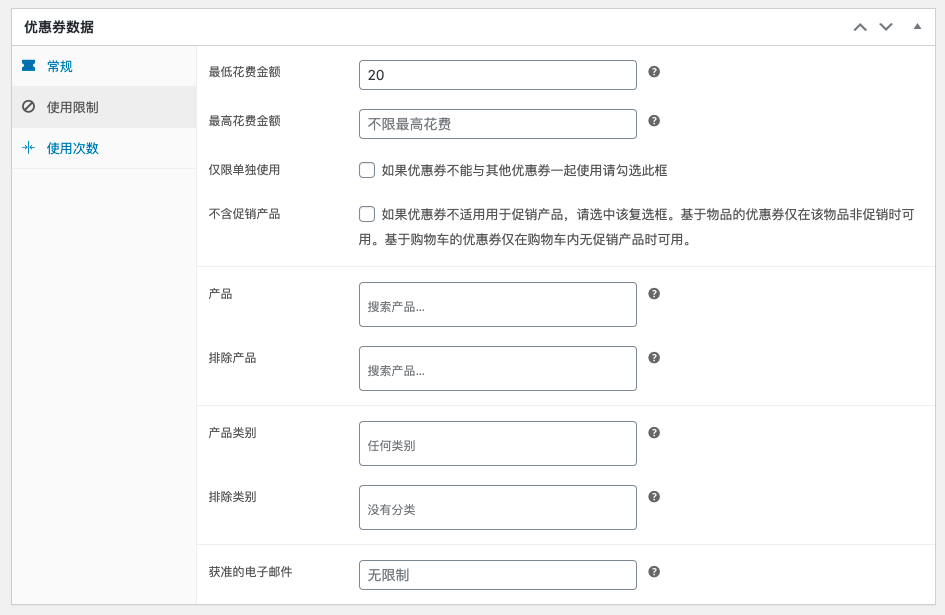Move 优惠券数据 panel up with arrow

coord(860,27)
